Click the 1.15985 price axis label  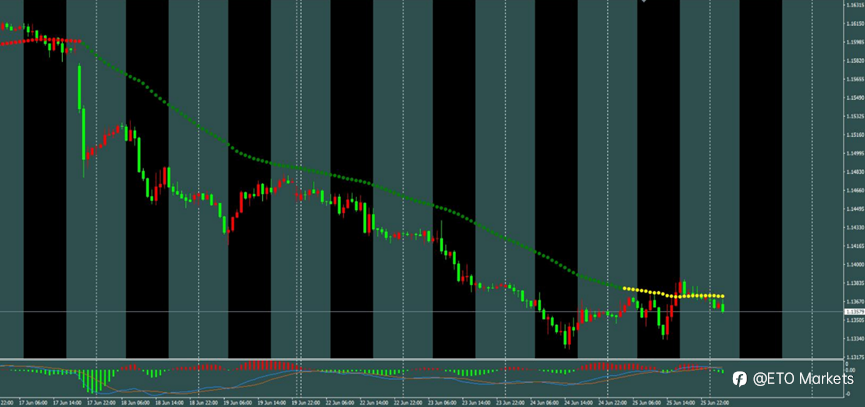tap(855, 42)
